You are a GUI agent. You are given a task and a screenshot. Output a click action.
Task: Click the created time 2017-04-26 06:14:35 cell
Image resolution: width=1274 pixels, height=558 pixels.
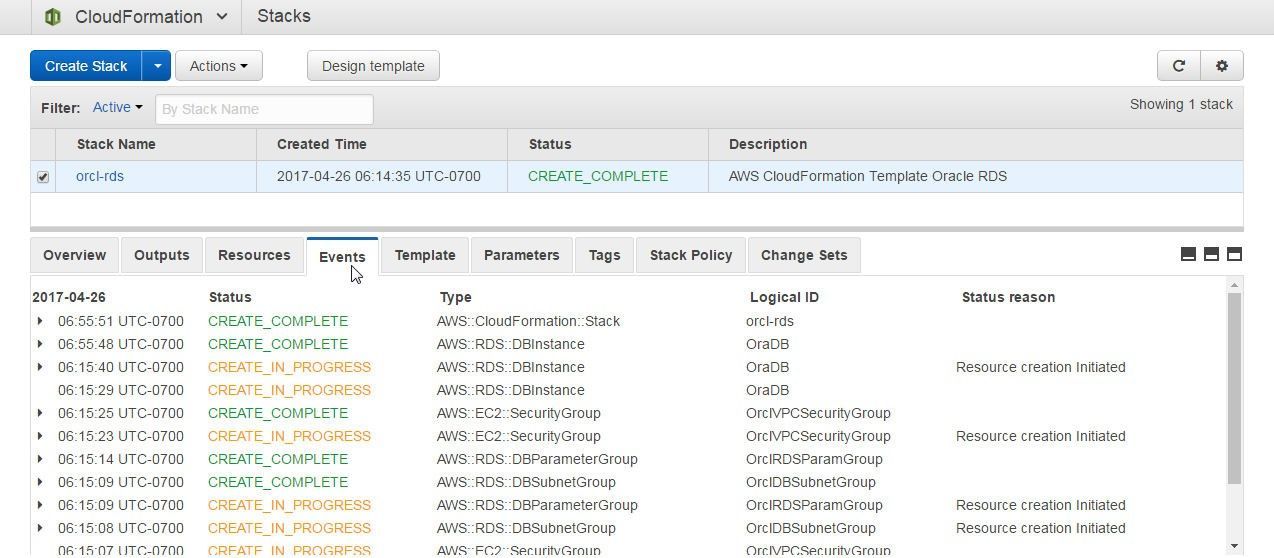tap(379, 176)
